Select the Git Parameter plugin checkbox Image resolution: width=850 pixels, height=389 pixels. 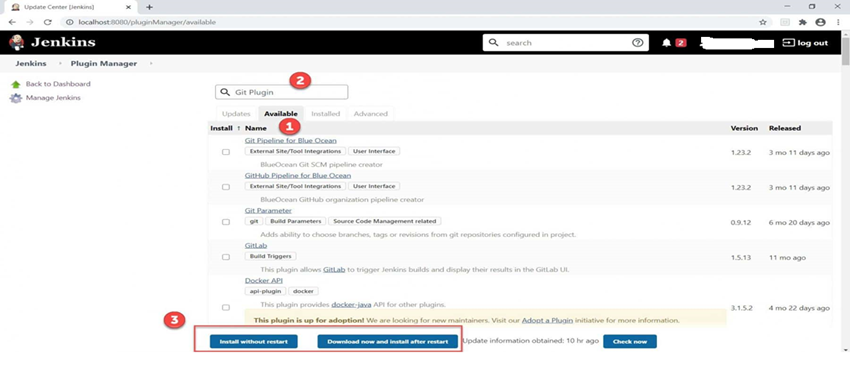click(226, 222)
